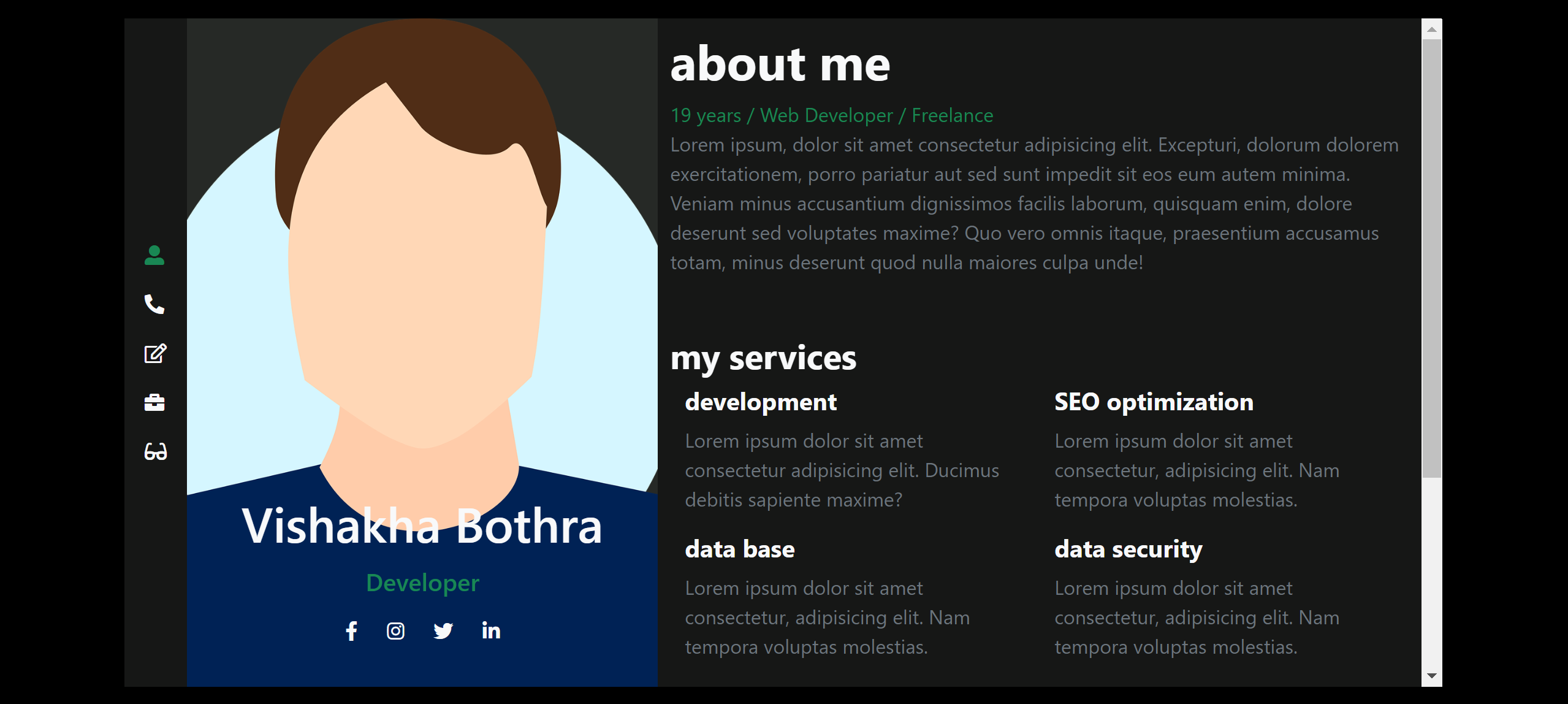
Task: Open the Portfolio via briefcase icon
Action: 154,403
